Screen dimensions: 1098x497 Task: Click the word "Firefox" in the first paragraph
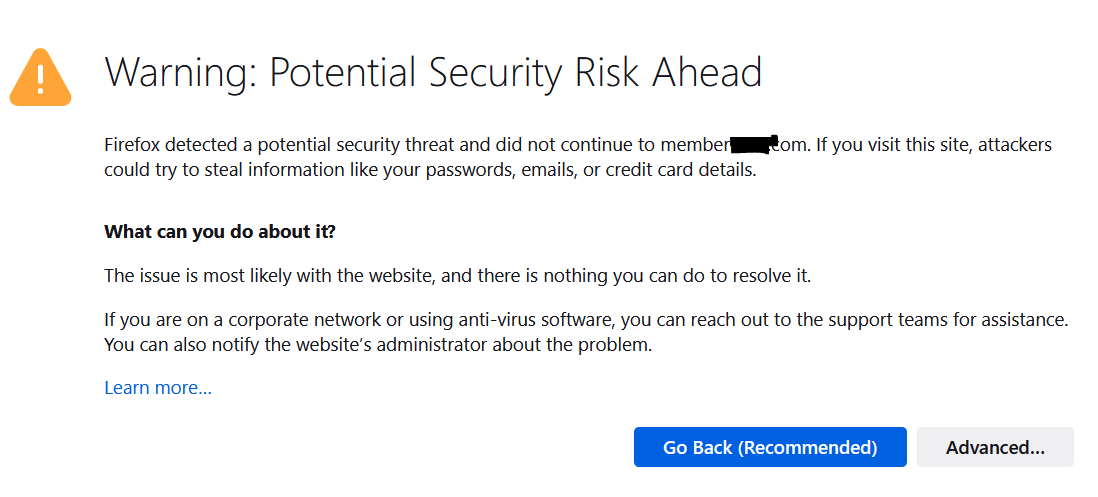point(132,146)
